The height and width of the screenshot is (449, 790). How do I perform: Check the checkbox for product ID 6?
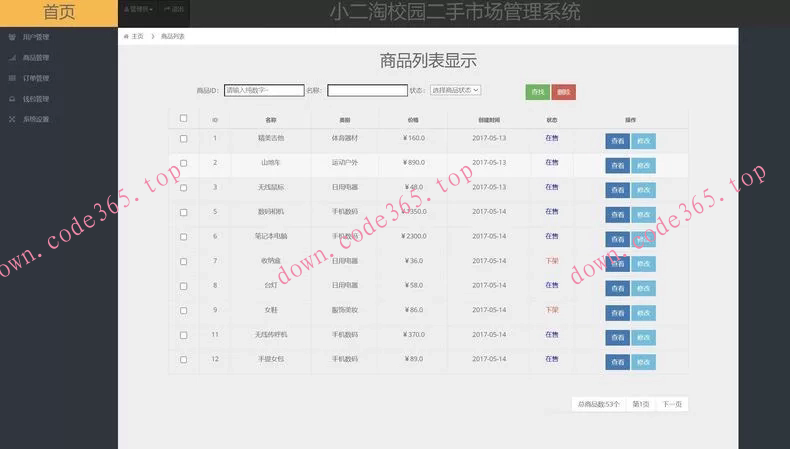coord(183,237)
